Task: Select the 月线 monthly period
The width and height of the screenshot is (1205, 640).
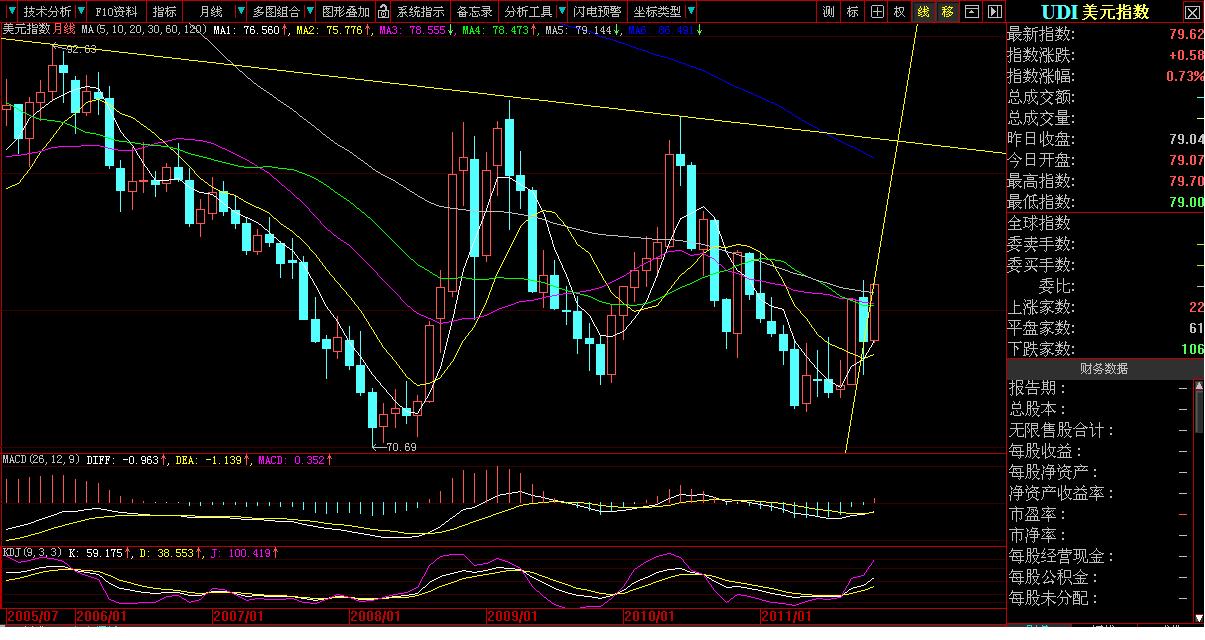Action: (210, 12)
